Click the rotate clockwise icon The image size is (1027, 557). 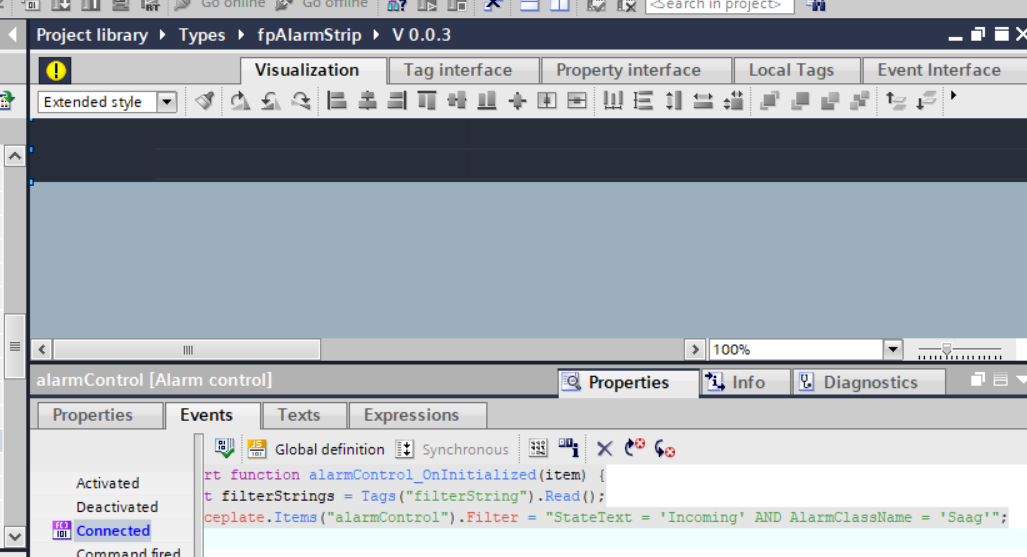click(301, 101)
